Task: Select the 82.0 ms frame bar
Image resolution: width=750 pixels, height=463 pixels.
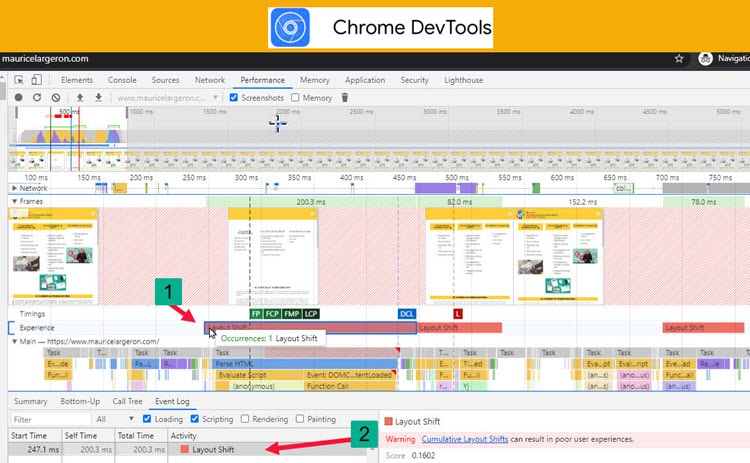Action: (x=460, y=202)
